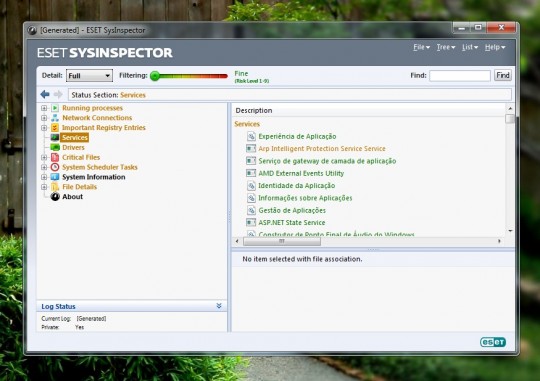
Task: Click the Services heading in description list
Action: 247,124
